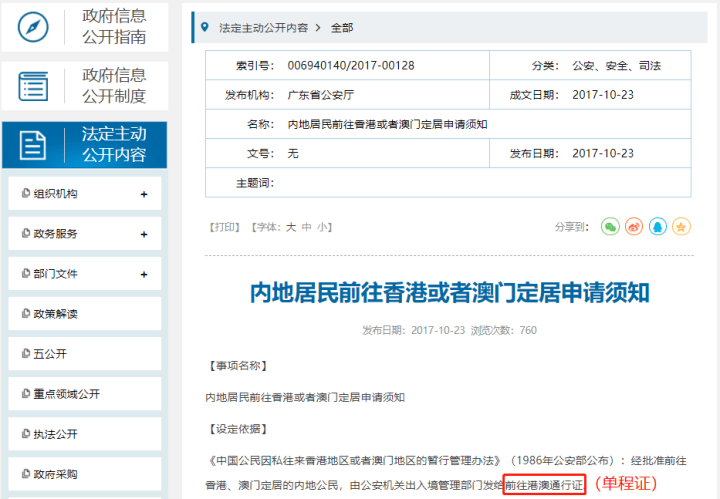Viewport: 720px width, 499px height.
Task: Select the 重点领域公开 menu entry
Action: (84, 393)
